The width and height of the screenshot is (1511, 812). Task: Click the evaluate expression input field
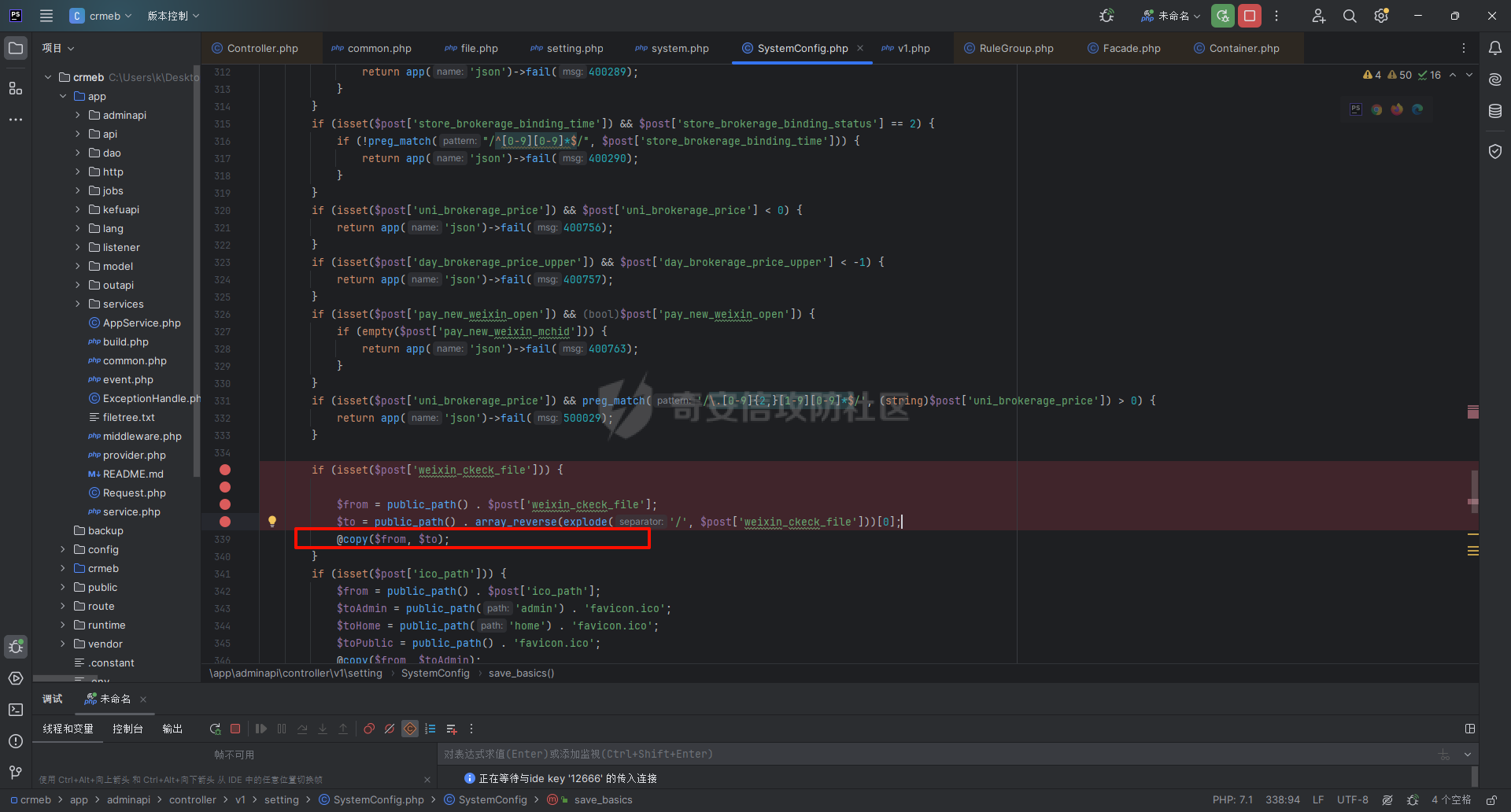click(937, 754)
